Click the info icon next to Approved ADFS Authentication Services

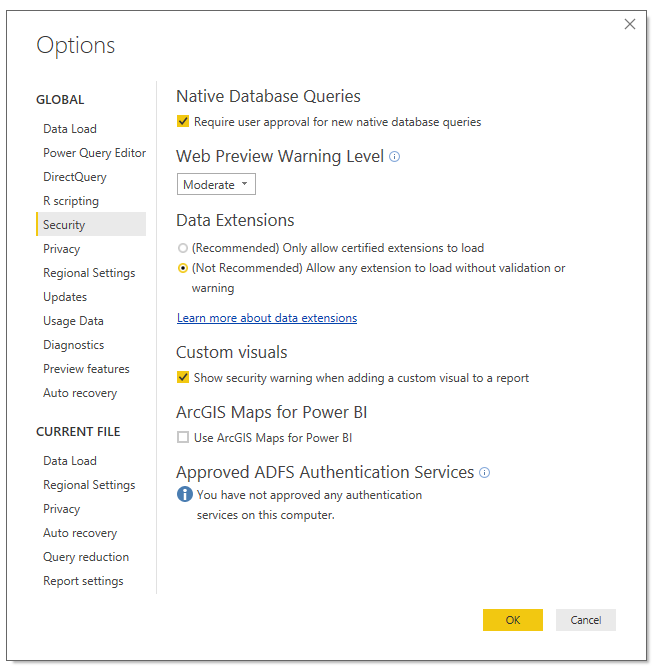tap(484, 472)
